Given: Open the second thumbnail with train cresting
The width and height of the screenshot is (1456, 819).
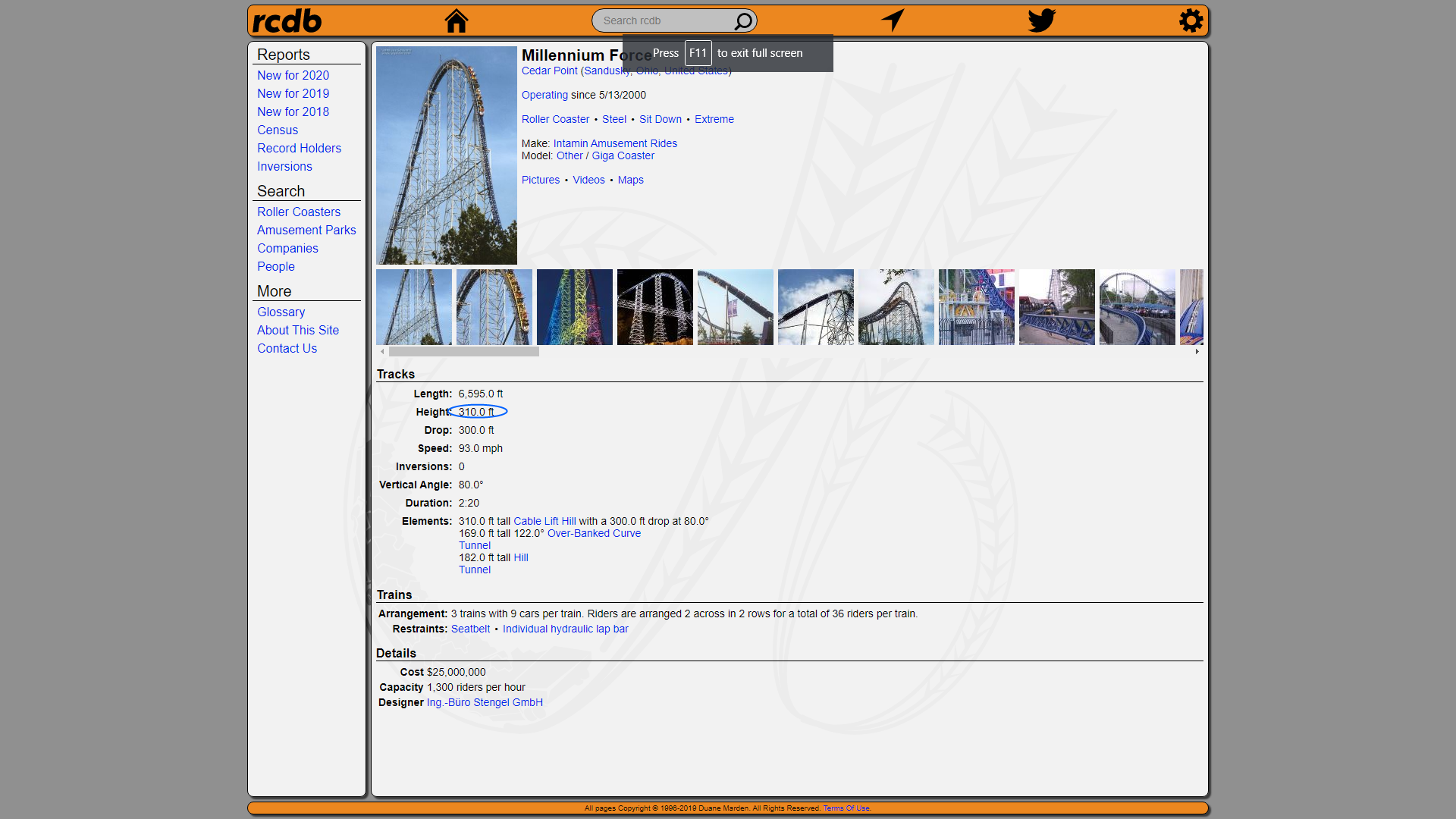Looking at the screenshot, I should point(494,307).
